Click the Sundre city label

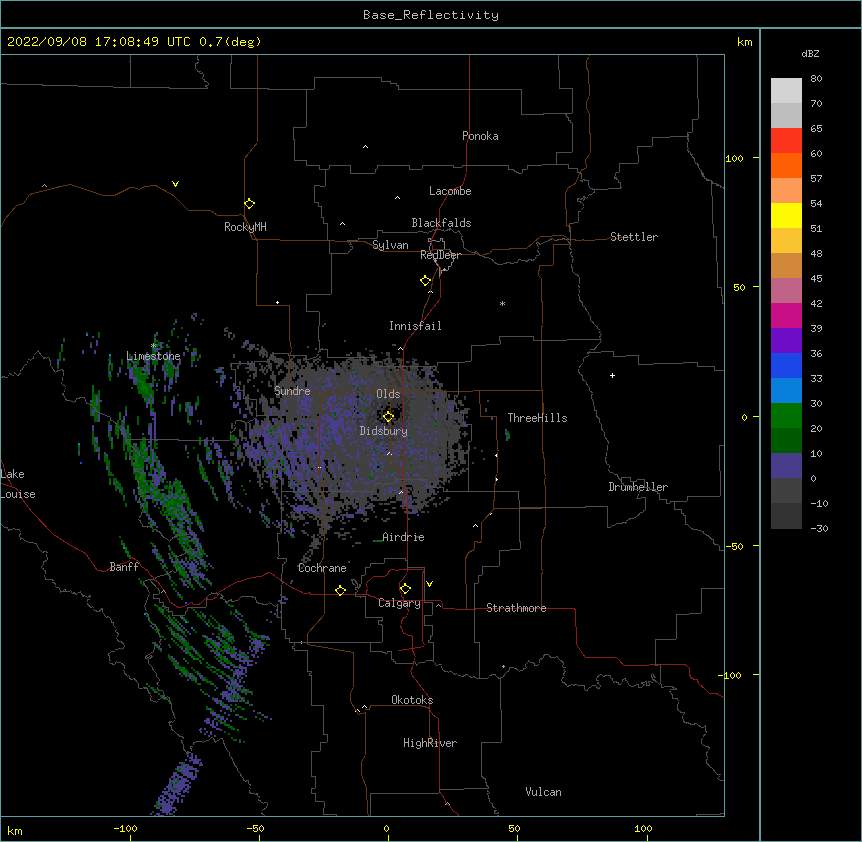[x=292, y=391]
